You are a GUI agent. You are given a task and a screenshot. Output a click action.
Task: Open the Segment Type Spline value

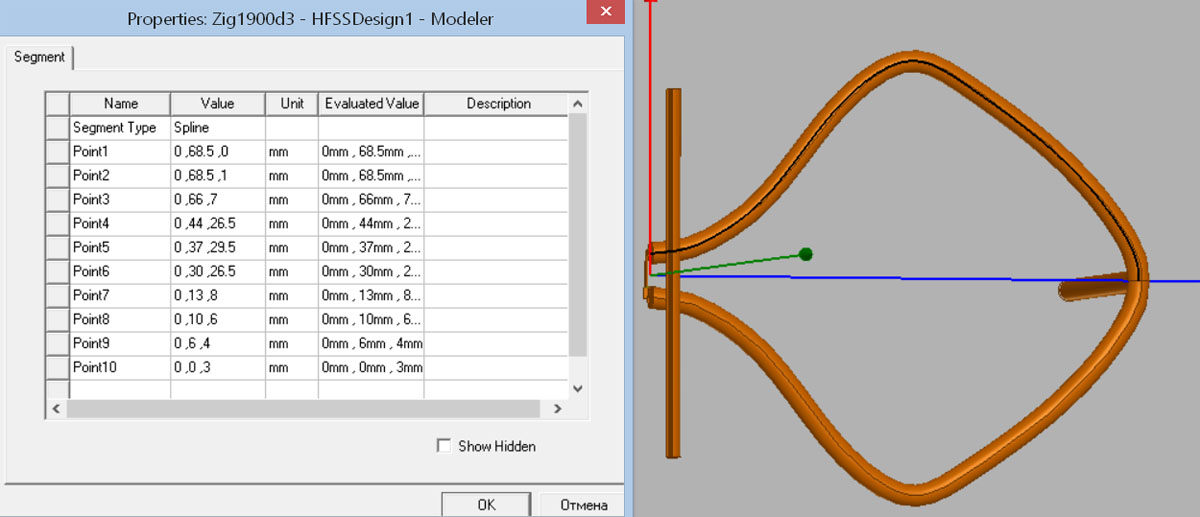point(217,128)
